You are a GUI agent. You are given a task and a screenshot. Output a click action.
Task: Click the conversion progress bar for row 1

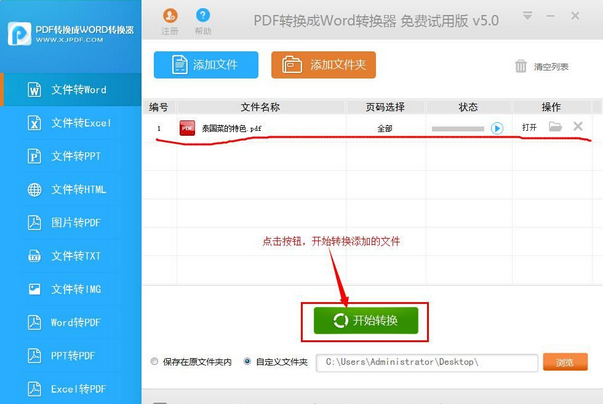pyautogui.click(x=458, y=129)
